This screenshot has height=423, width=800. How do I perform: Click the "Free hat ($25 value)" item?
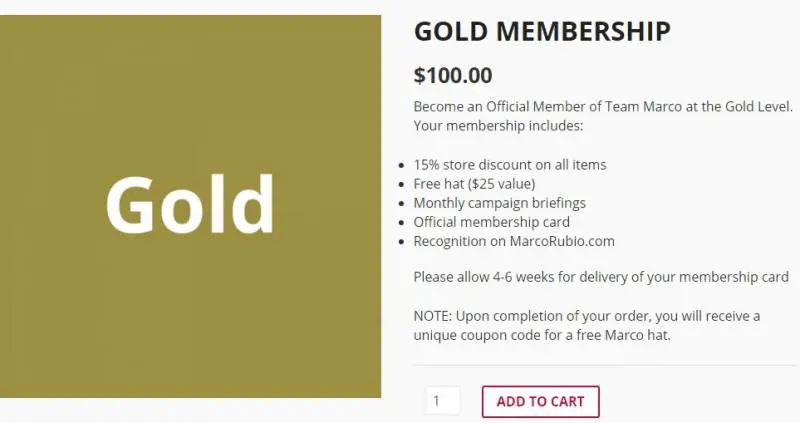[x=474, y=184]
